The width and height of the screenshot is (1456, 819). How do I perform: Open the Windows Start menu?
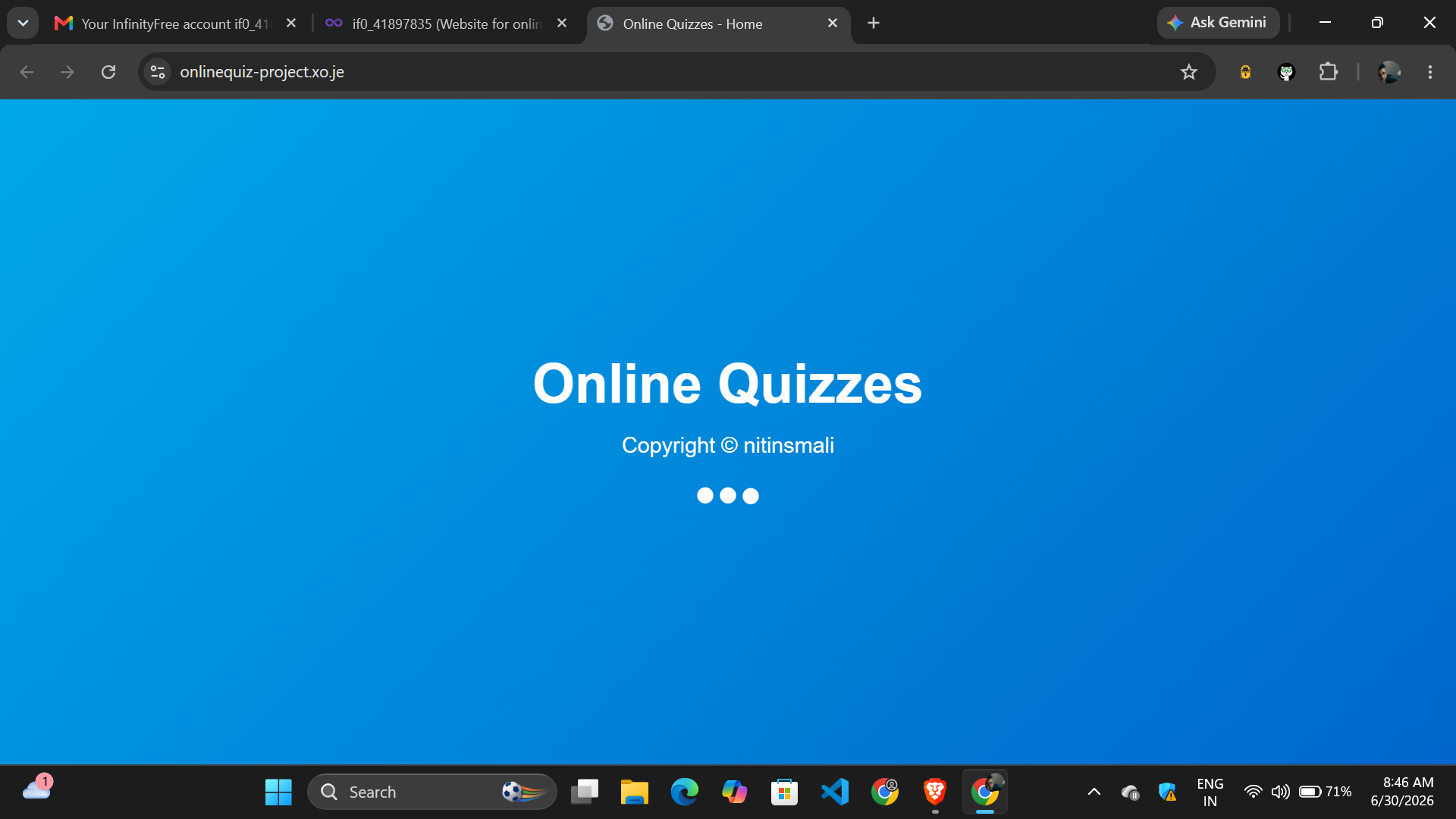278,792
